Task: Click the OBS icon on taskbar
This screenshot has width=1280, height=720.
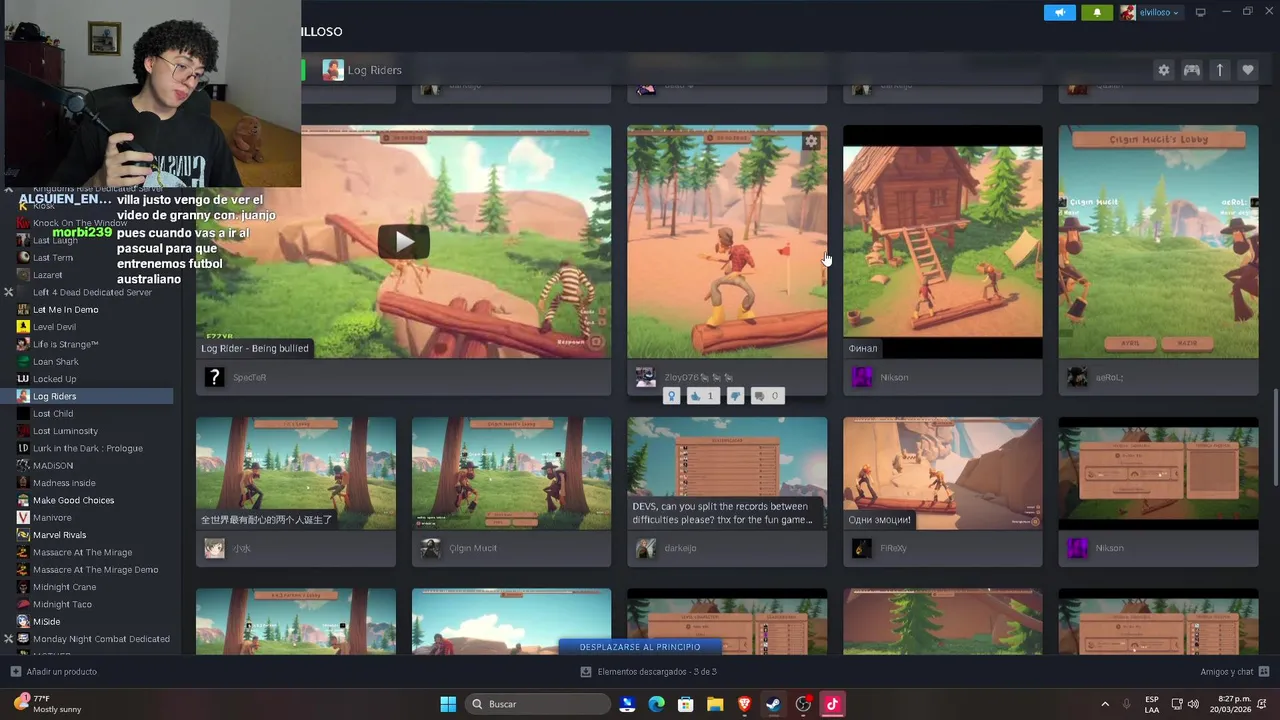Action: pos(803,704)
